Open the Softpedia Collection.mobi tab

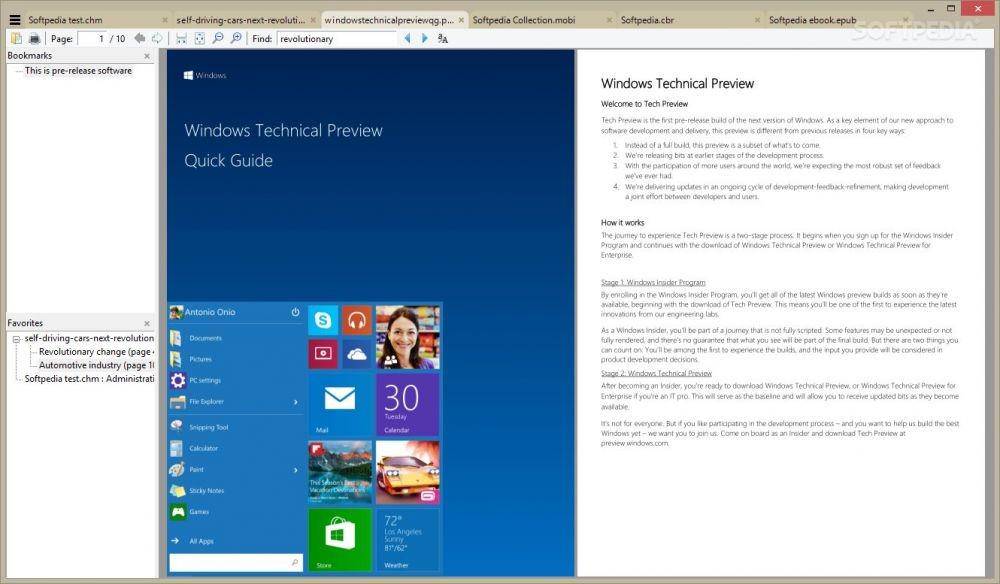524,20
